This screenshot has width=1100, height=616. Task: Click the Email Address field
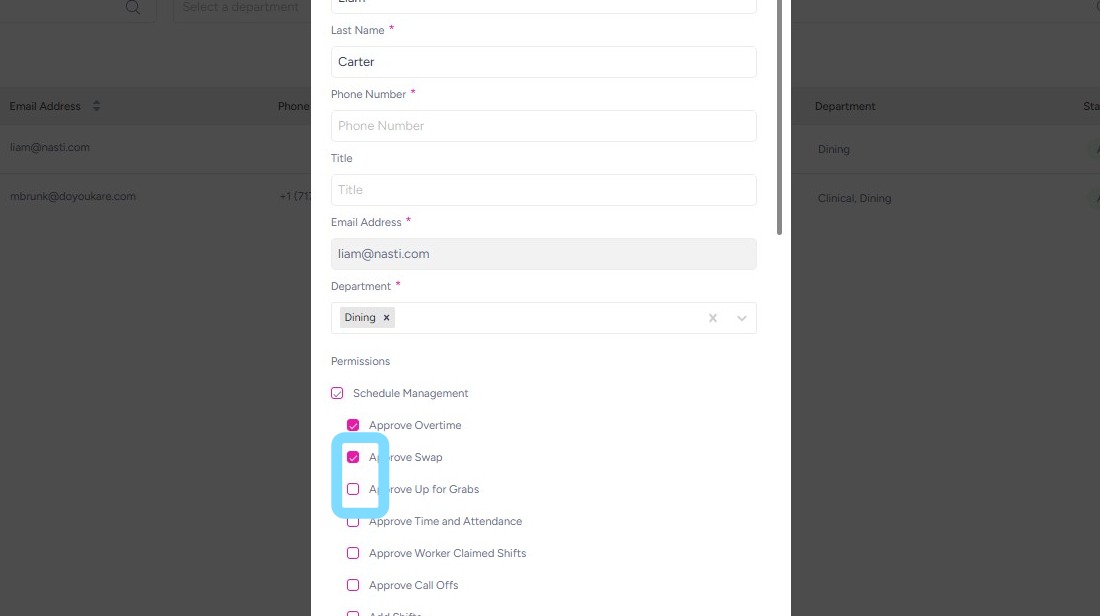(x=543, y=254)
